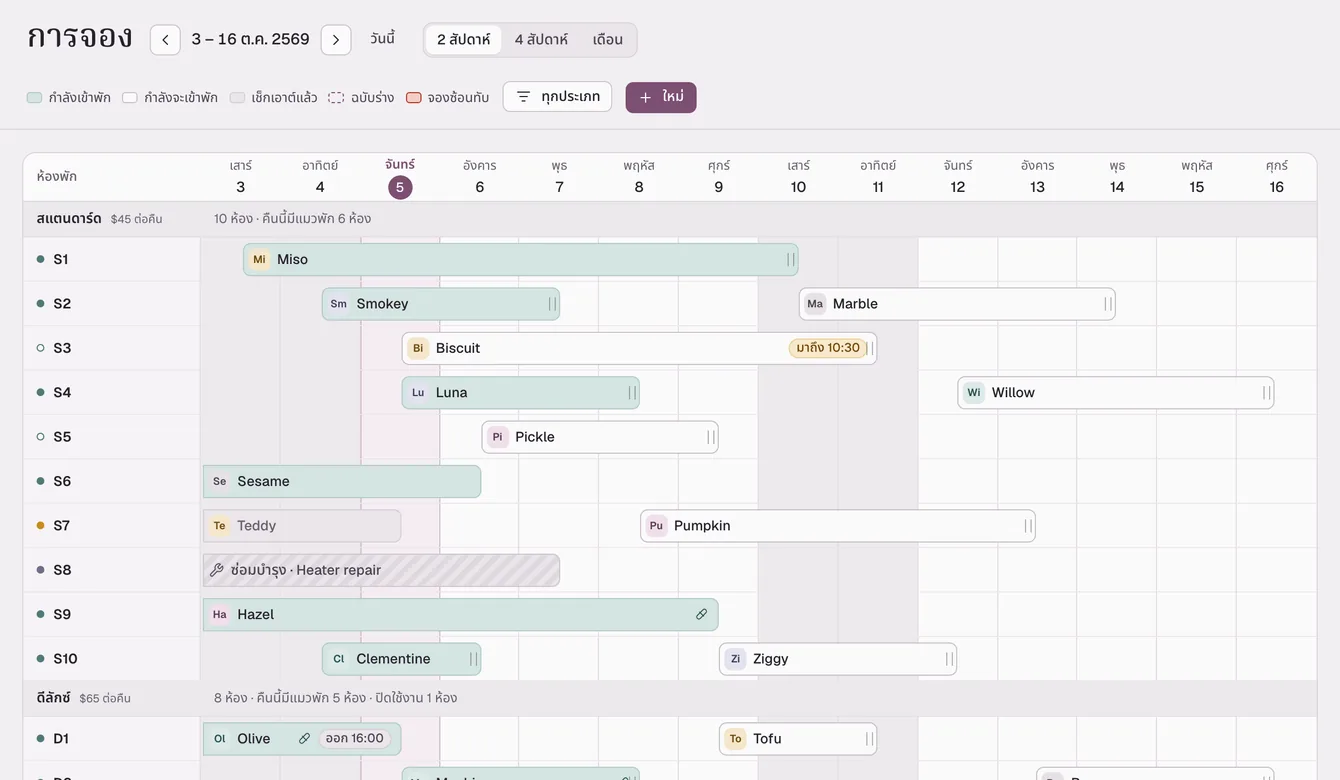Click the date range "3 – 16 ต.ค. 2569"
The height and width of the screenshot is (780, 1340).
[251, 40]
